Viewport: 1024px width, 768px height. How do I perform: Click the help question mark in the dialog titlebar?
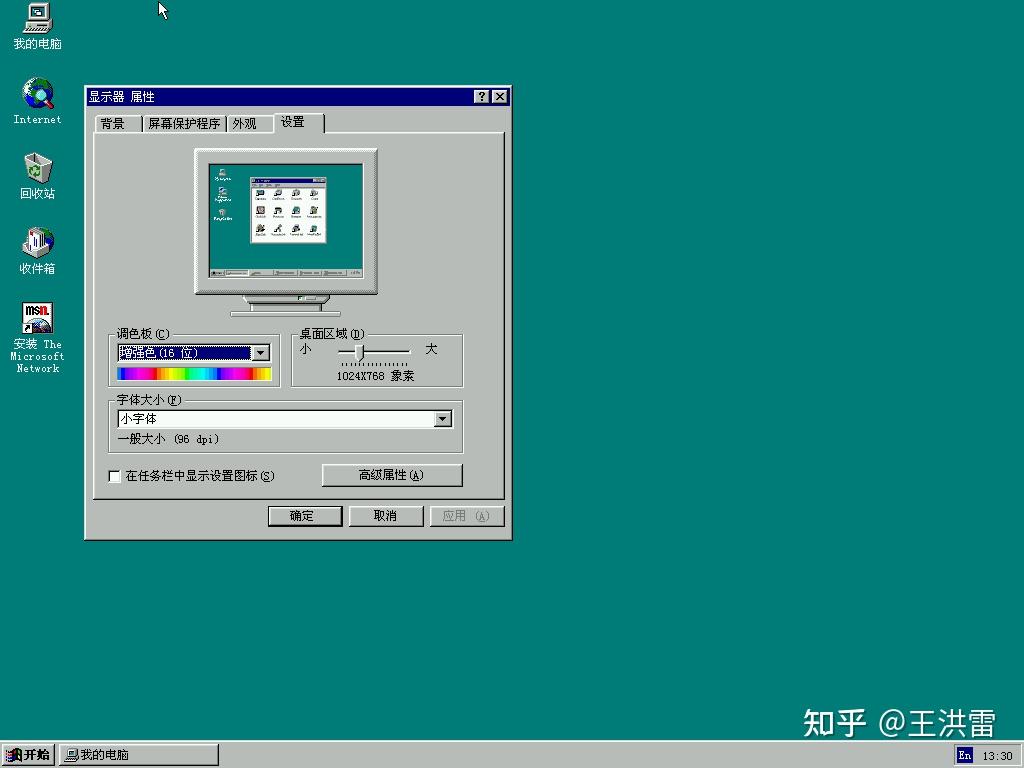click(x=481, y=96)
